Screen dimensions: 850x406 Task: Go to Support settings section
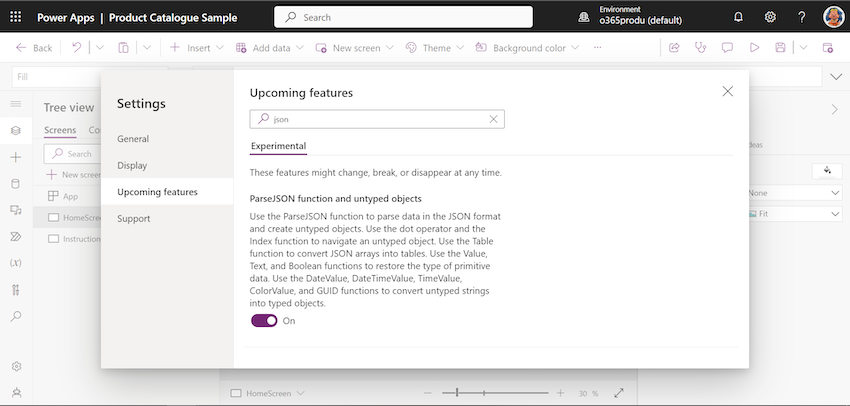click(x=134, y=218)
